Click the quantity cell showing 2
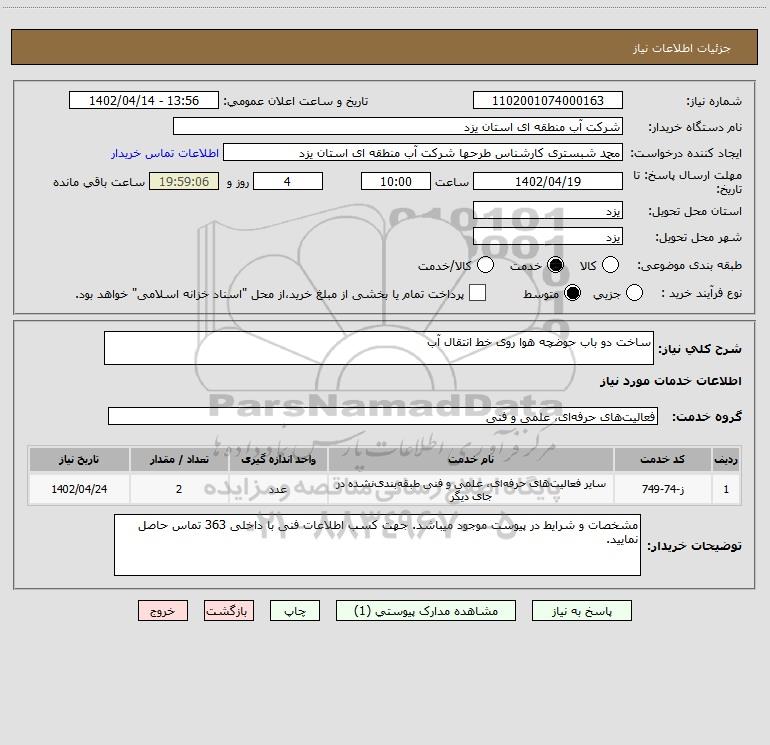 tap(179, 489)
